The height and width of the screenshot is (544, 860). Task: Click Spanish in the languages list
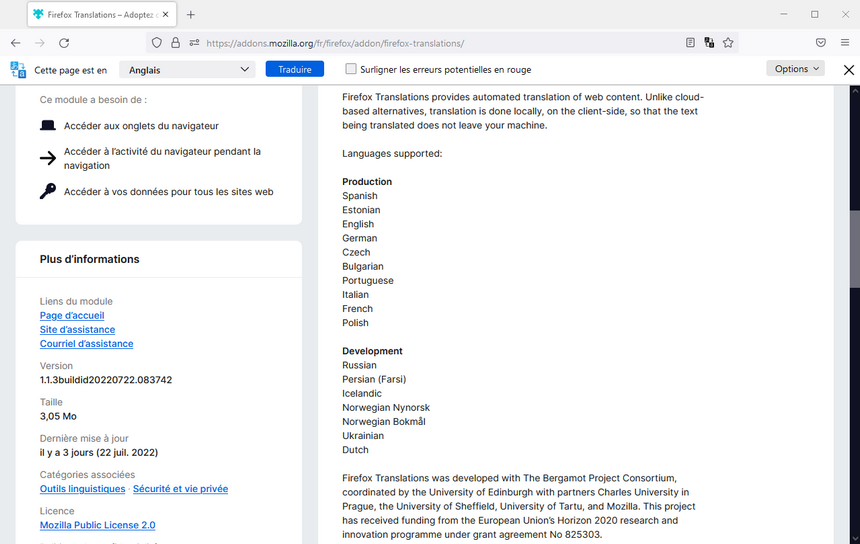(360, 196)
